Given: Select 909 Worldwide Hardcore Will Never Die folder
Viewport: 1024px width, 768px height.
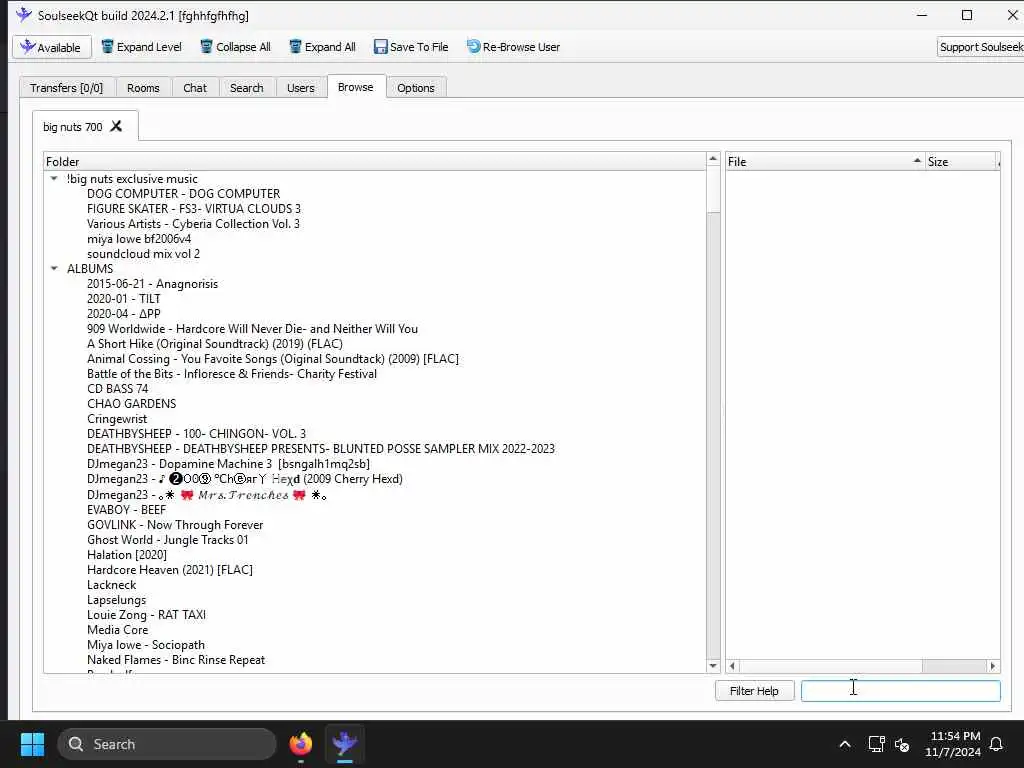Looking at the screenshot, I should click(x=253, y=329).
